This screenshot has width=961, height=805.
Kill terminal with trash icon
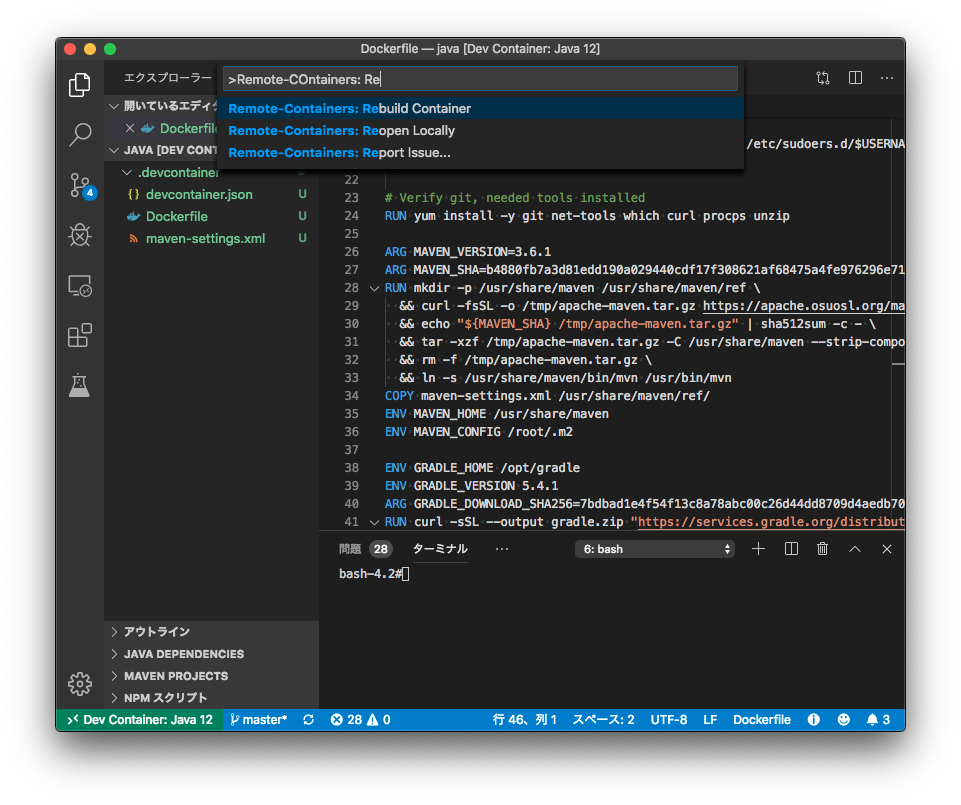pos(822,549)
